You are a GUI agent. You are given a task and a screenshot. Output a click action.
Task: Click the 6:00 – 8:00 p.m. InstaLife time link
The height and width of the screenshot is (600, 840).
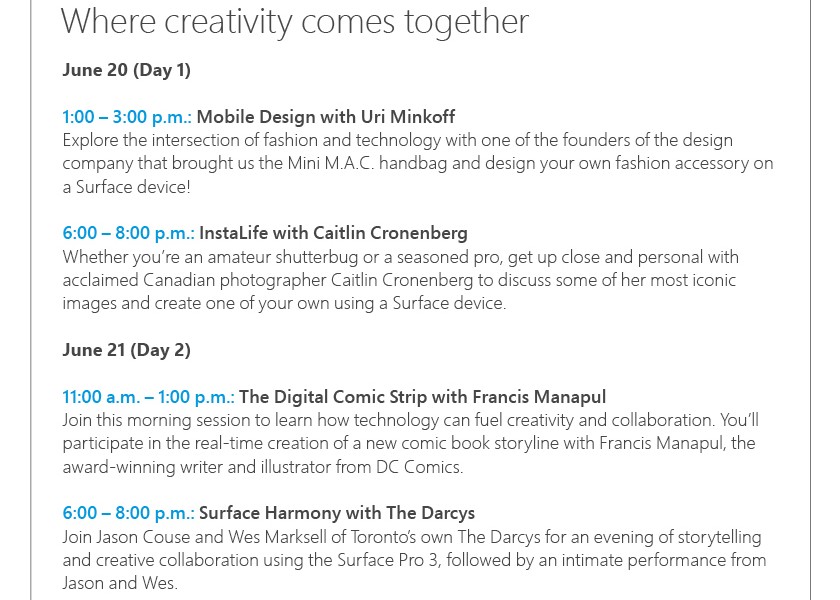point(128,233)
